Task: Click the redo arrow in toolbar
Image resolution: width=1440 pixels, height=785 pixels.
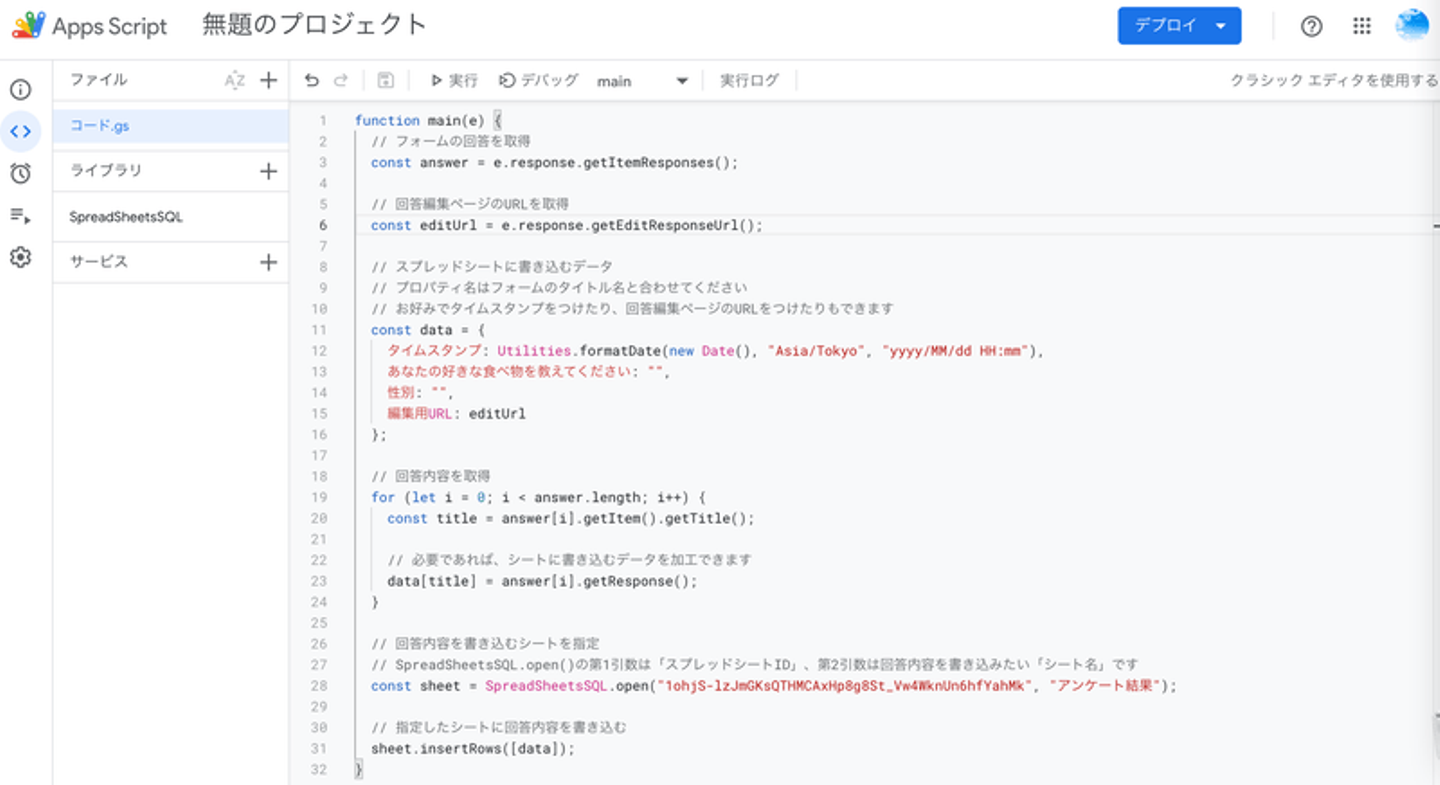Action: (x=341, y=81)
